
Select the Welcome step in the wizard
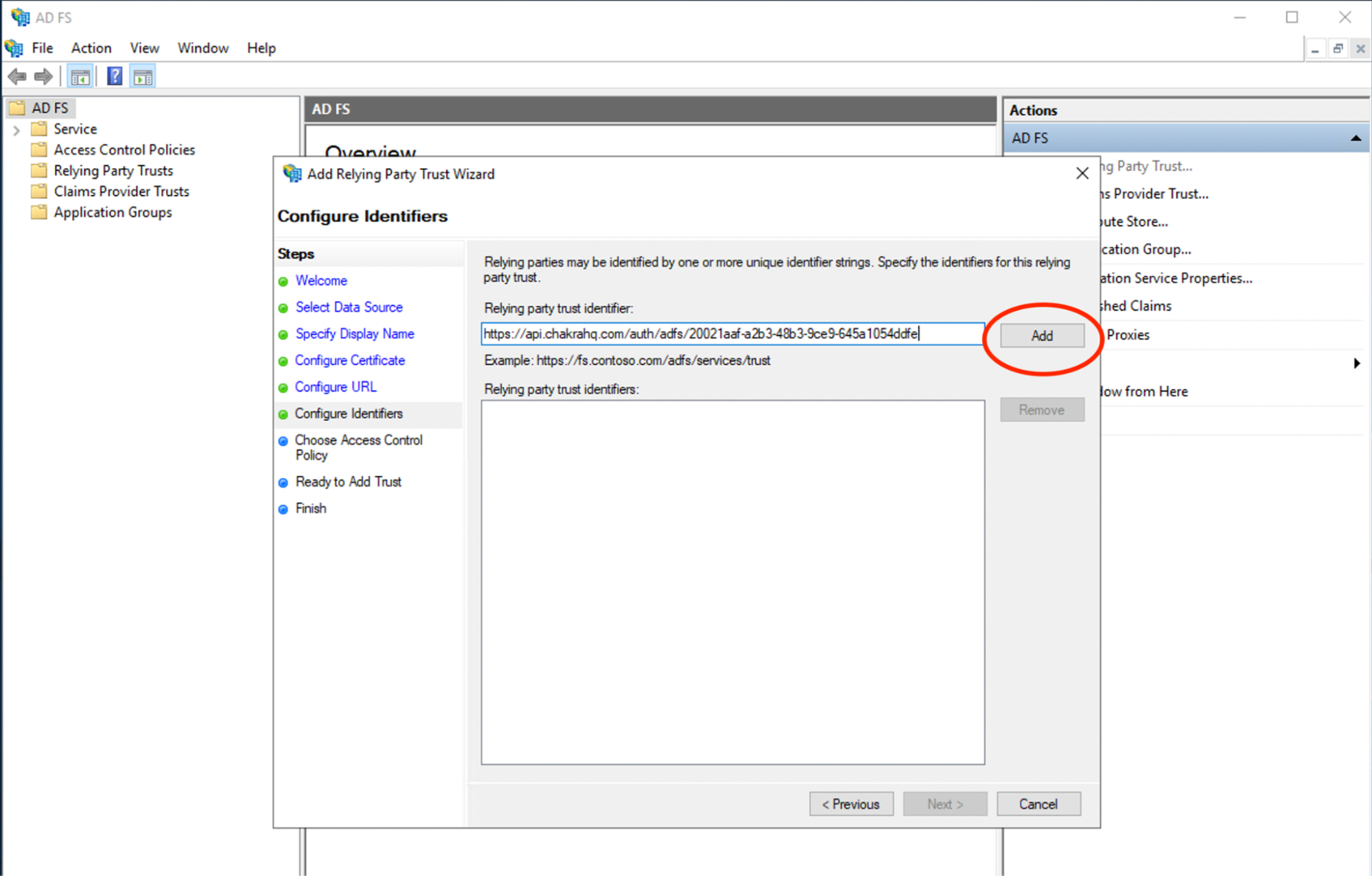(321, 281)
